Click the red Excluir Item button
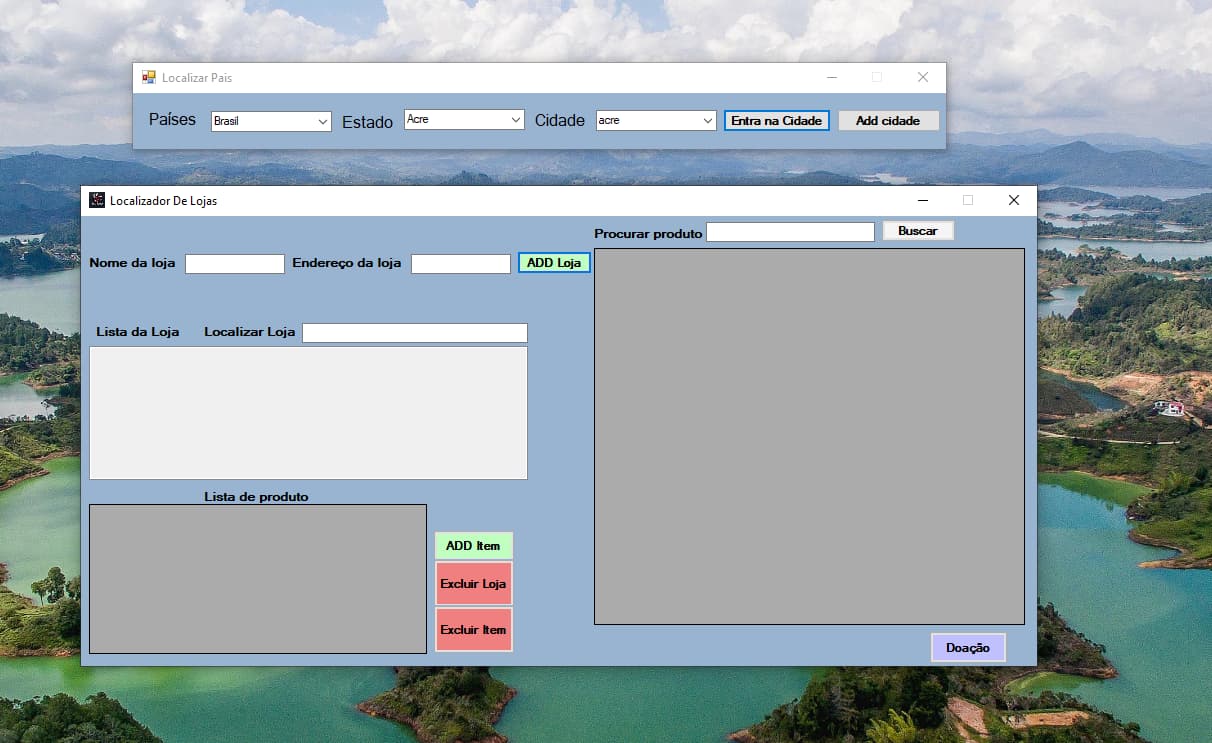1212x743 pixels. (473, 630)
